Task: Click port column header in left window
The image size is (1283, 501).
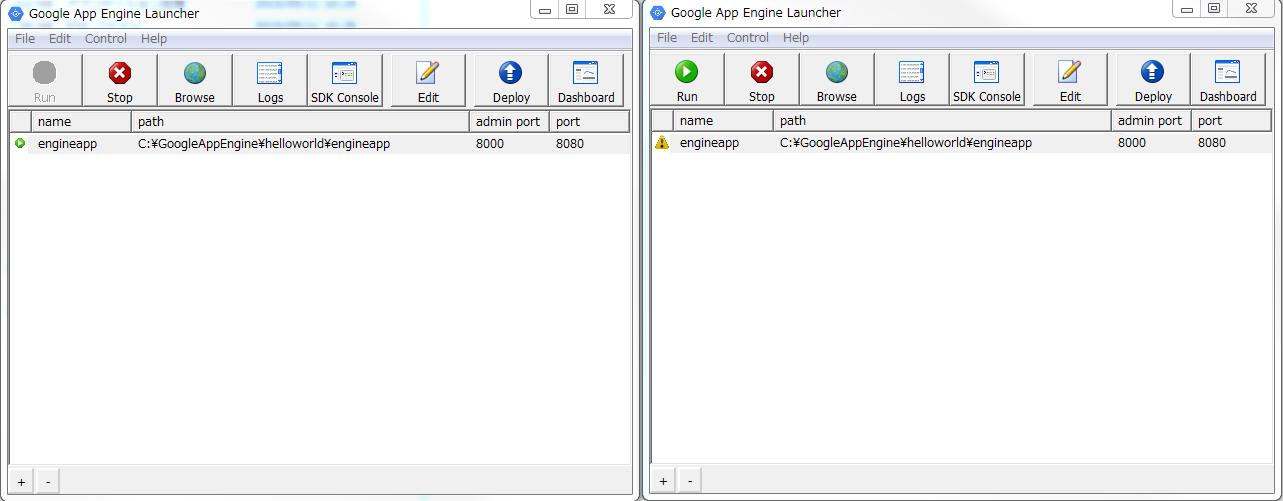Action: pyautogui.click(x=589, y=122)
